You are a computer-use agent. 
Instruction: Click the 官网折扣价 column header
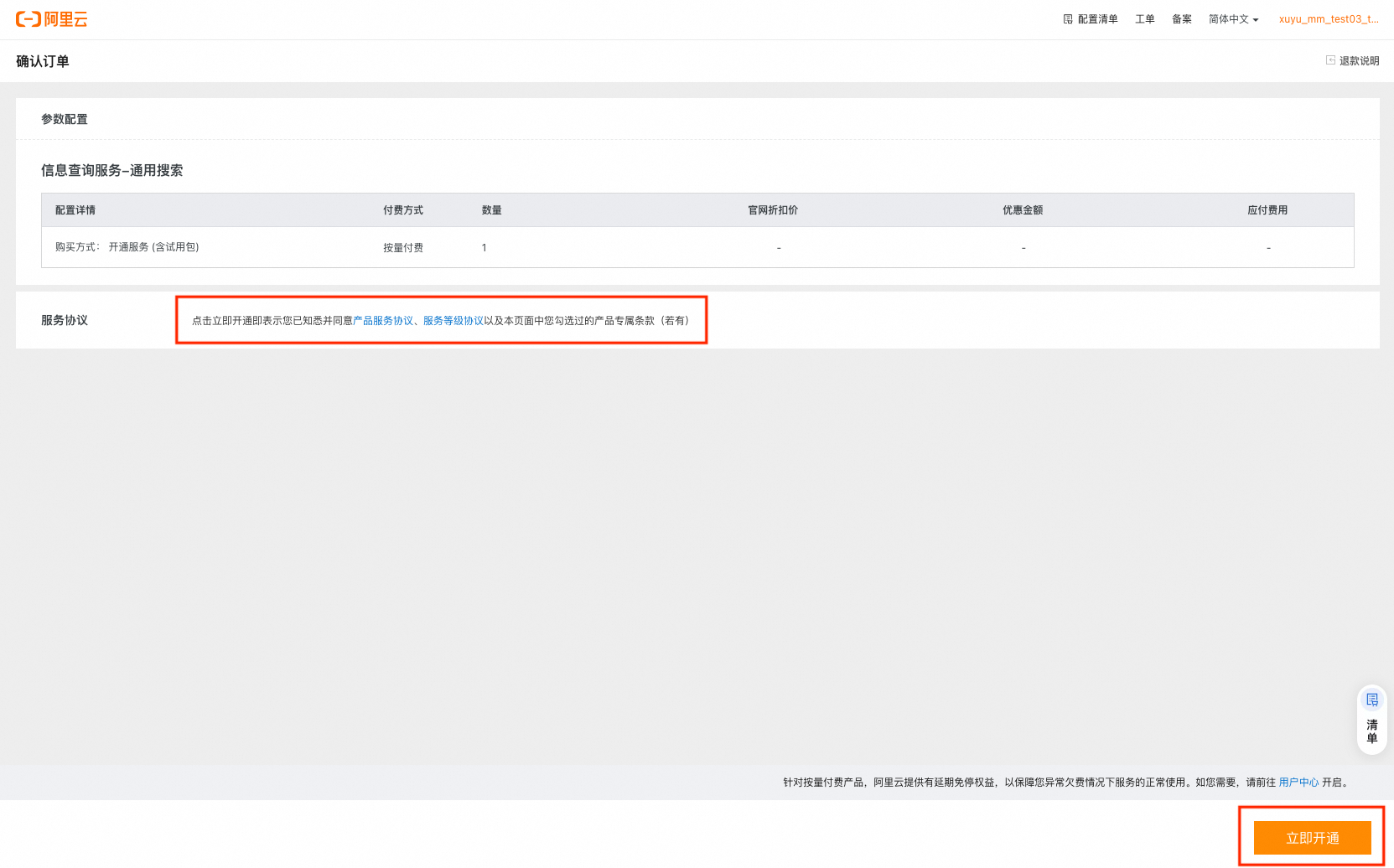coord(773,210)
